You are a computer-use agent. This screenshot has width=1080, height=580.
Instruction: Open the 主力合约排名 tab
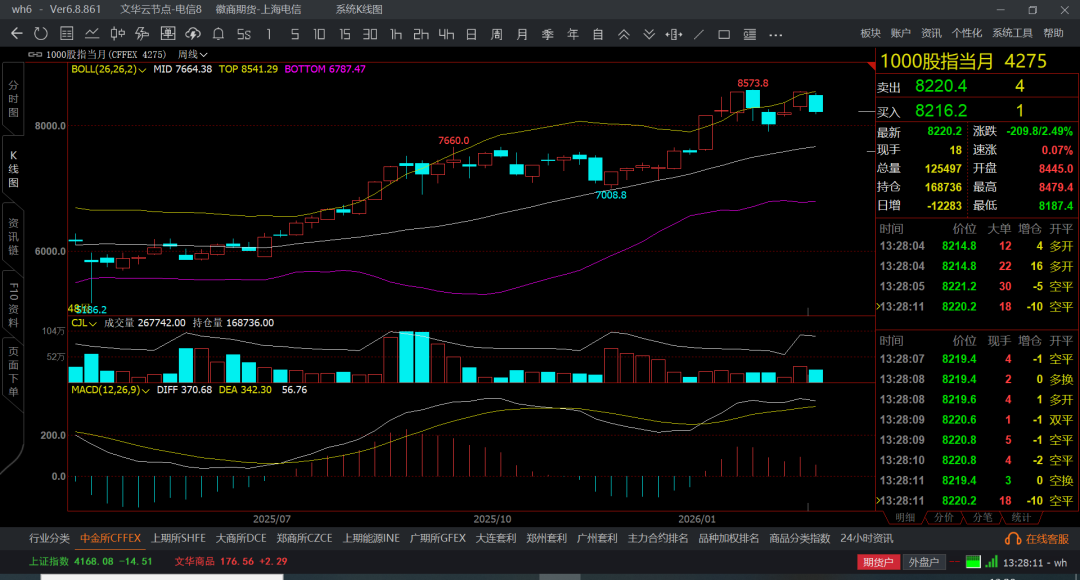(x=658, y=539)
